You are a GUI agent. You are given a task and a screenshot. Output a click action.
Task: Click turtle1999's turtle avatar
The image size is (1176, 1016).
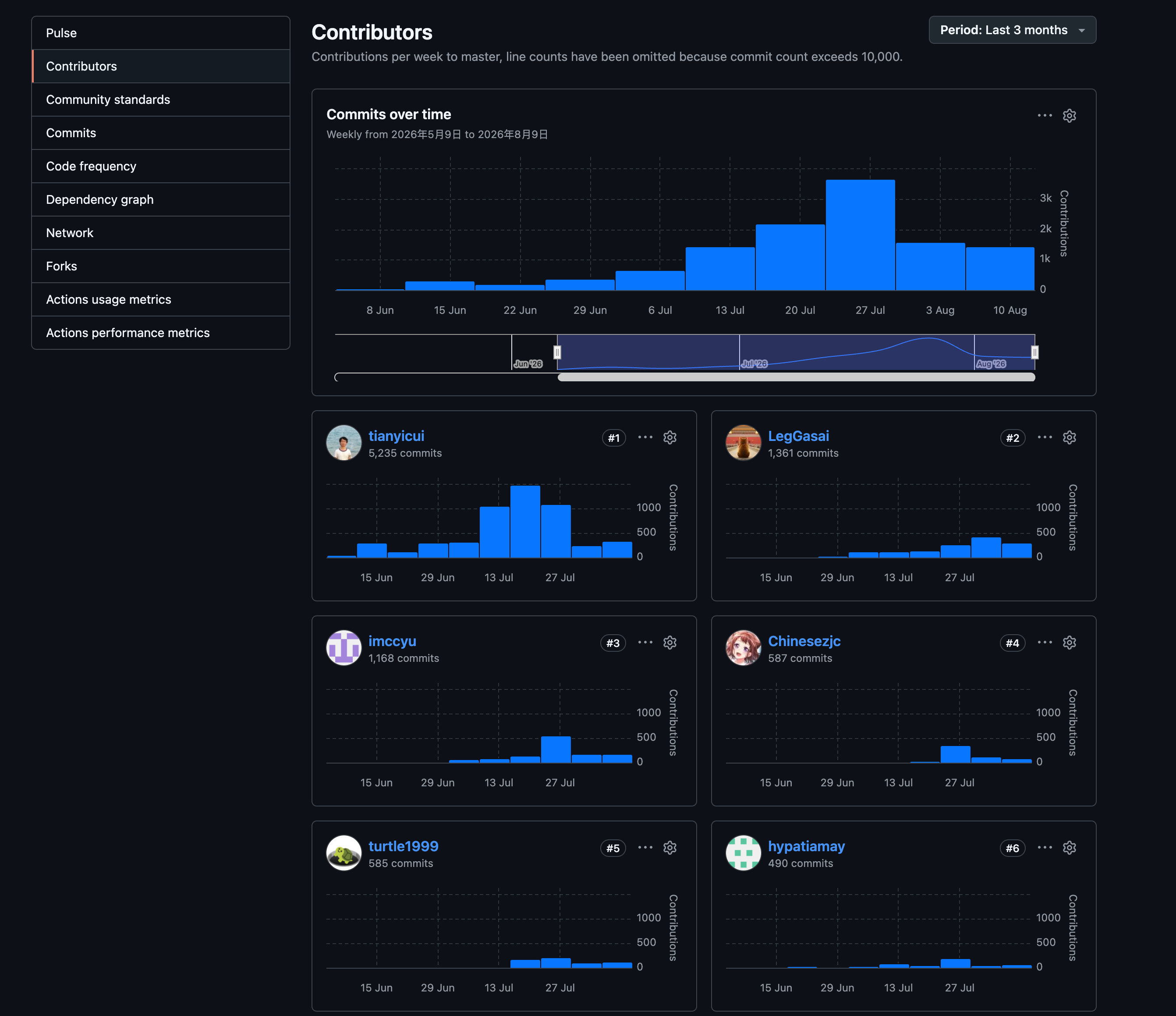click(344, 853)
